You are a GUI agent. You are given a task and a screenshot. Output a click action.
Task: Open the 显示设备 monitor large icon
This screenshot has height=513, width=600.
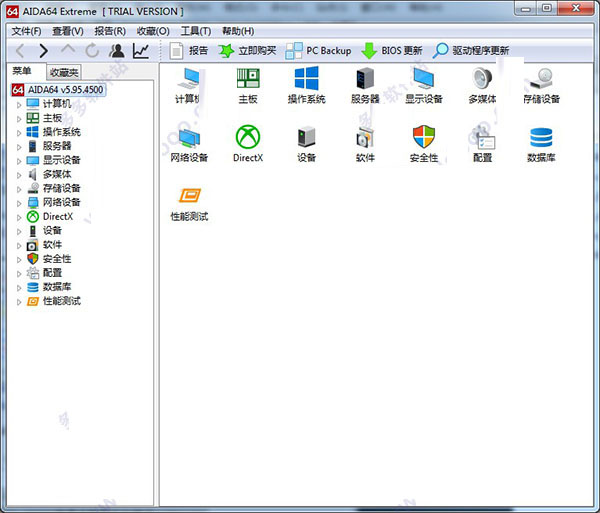[424, 86]
